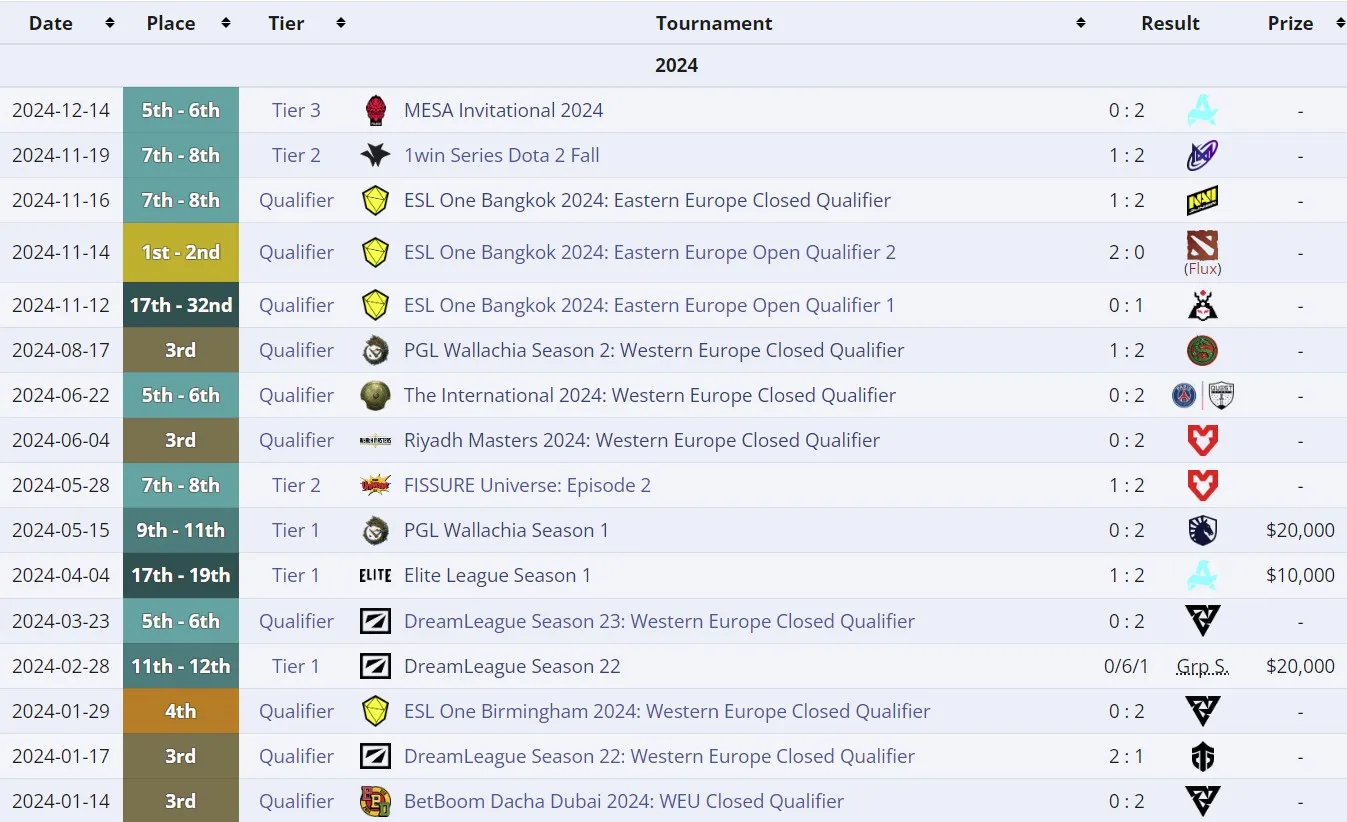
Task: Click Tier 3 link in MESA row
Action: (x=296, y=110)
